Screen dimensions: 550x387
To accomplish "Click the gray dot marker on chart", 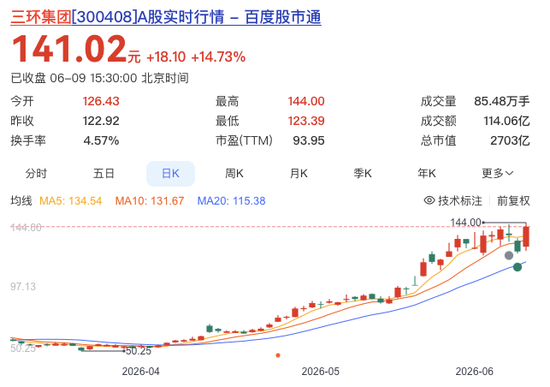I will [509, 255].
